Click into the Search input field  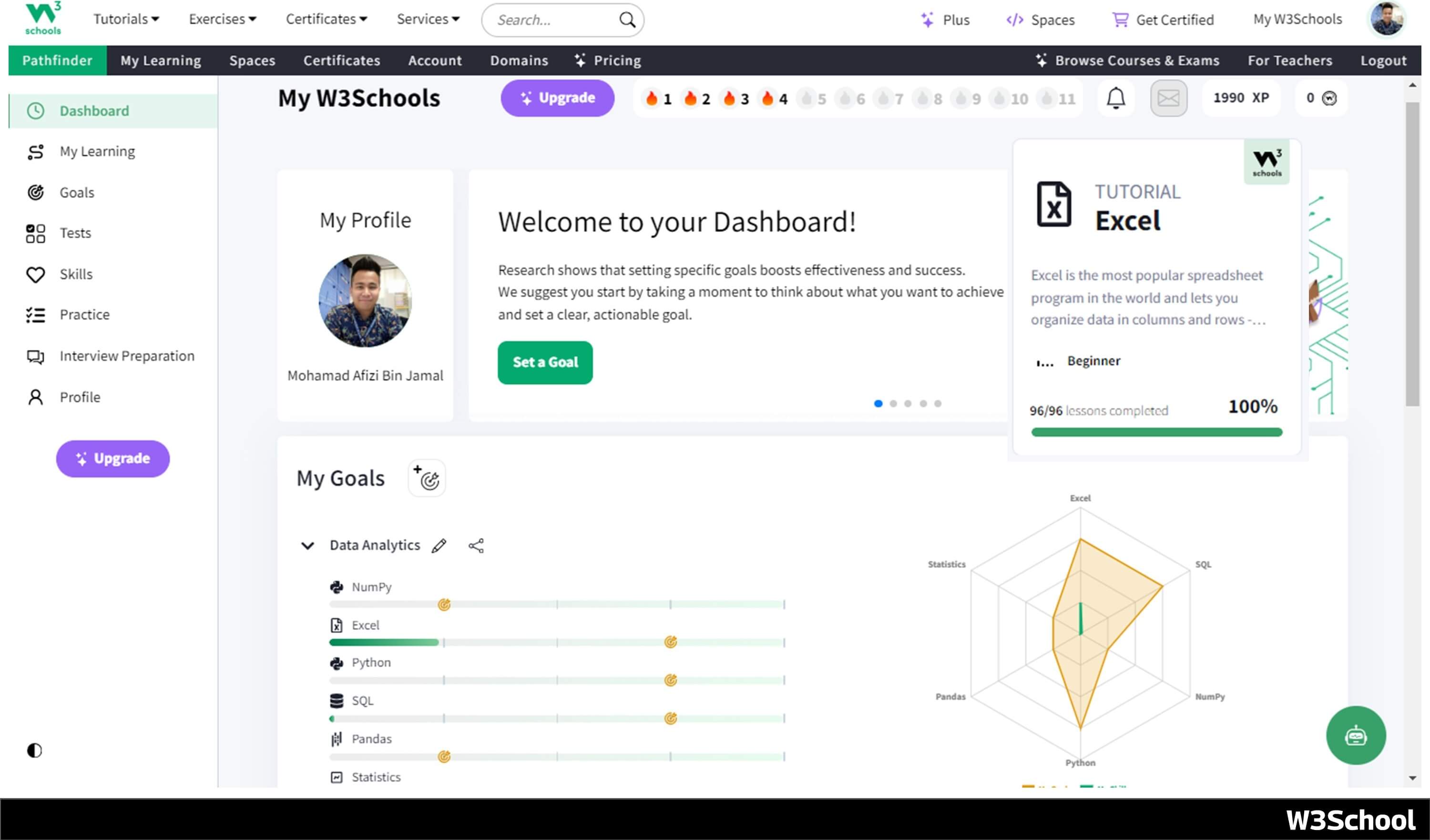(551, 20)
